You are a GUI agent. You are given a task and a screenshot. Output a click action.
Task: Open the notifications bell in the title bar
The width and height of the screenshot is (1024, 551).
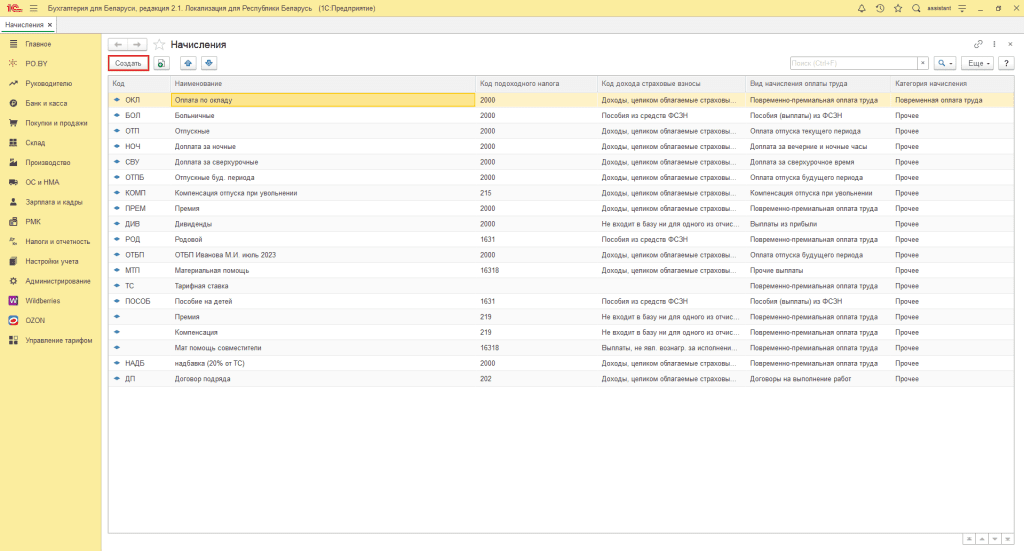862,8
